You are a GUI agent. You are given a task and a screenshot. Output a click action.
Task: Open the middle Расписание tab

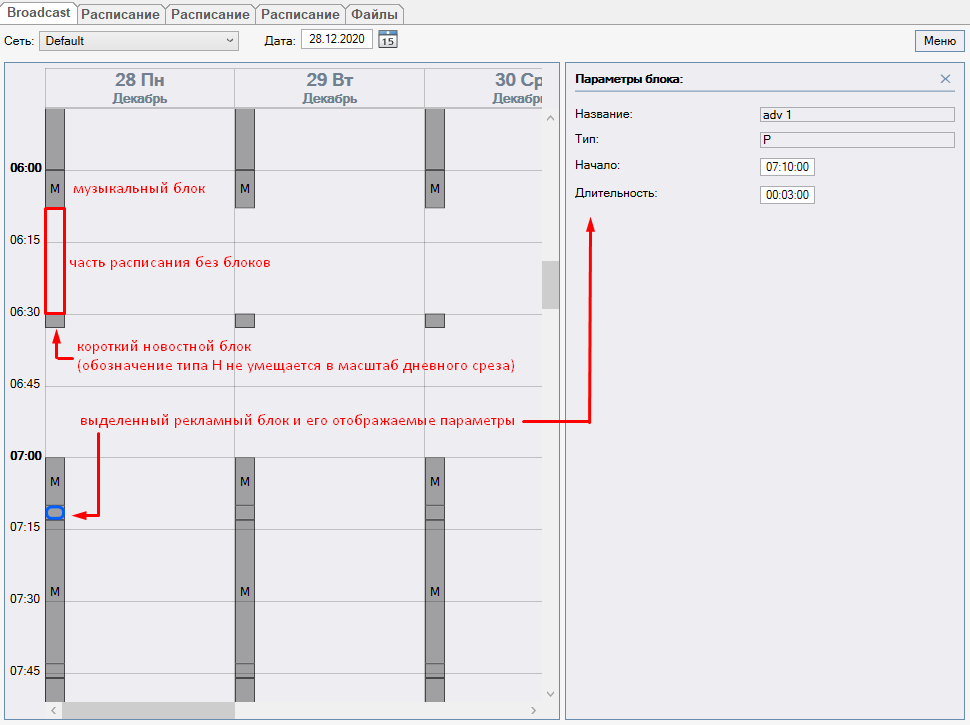[x=210, y=14]
